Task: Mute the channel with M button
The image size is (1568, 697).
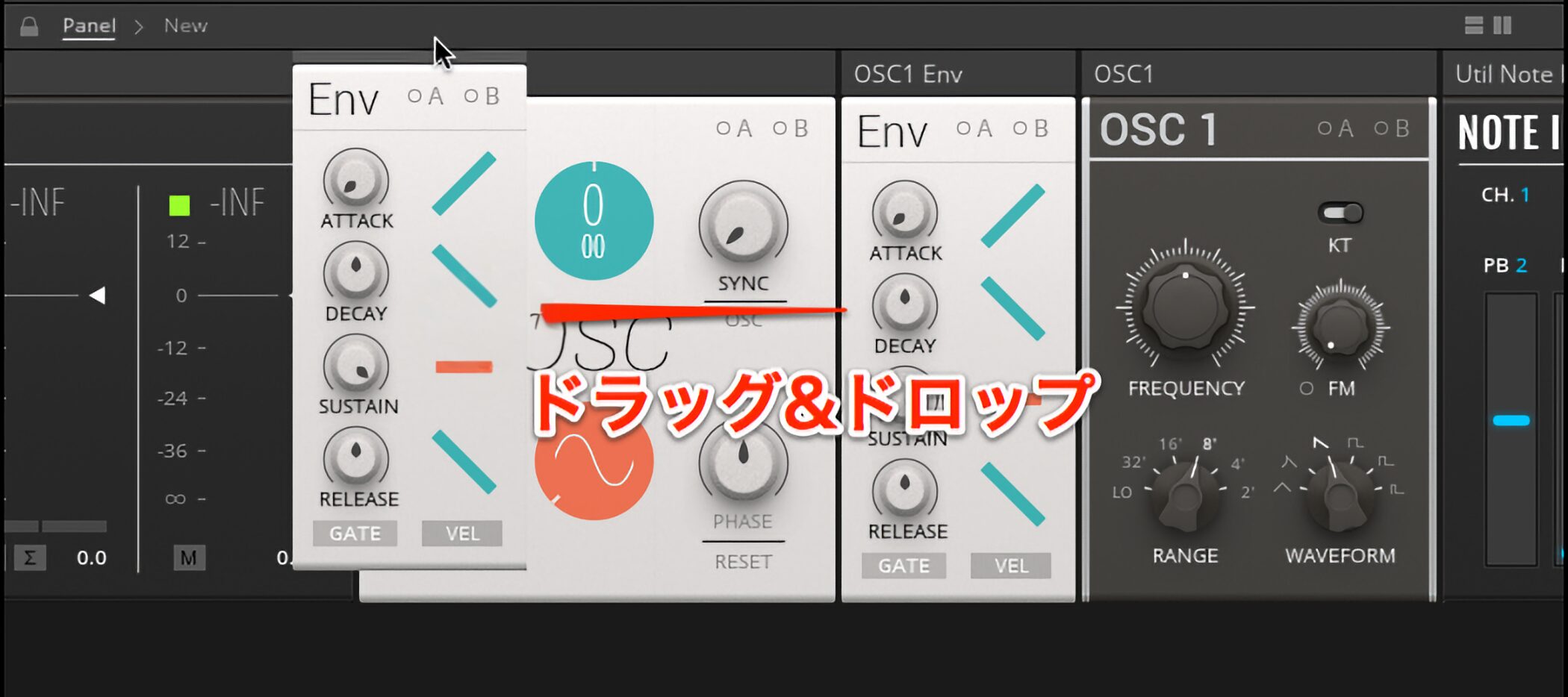Action: (x=189, y=557)
